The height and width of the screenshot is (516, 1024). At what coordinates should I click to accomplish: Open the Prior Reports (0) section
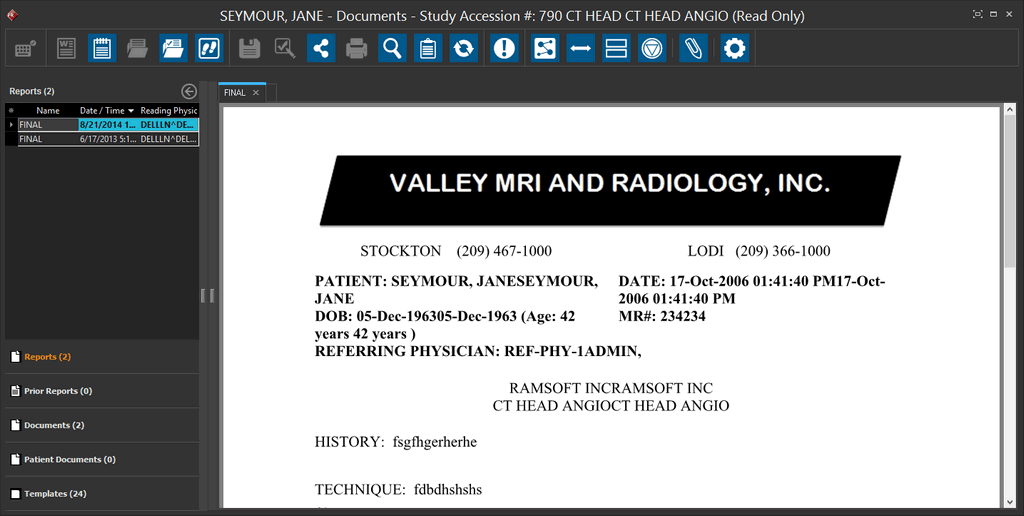58,391
